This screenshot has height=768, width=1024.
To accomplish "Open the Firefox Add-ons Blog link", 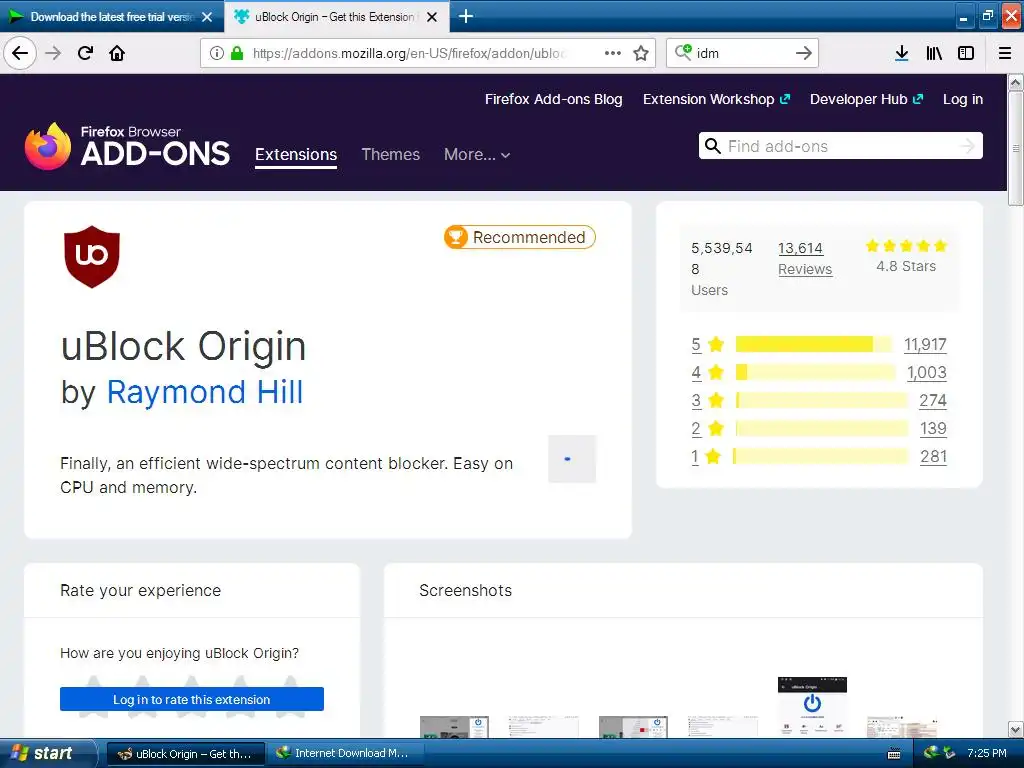I will point(553,99).
